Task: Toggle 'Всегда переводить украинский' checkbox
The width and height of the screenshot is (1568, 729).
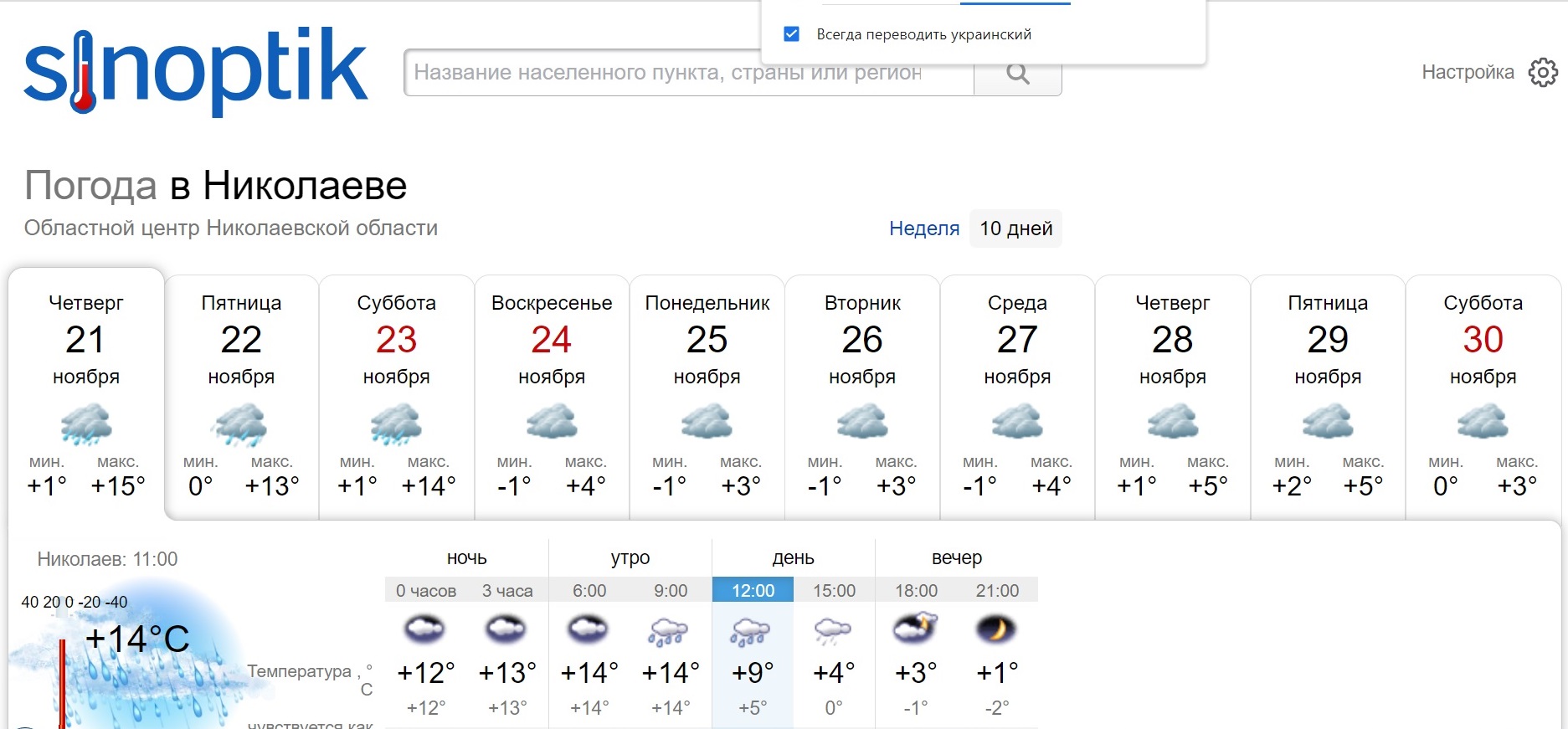Action: (x=791, y=34)
